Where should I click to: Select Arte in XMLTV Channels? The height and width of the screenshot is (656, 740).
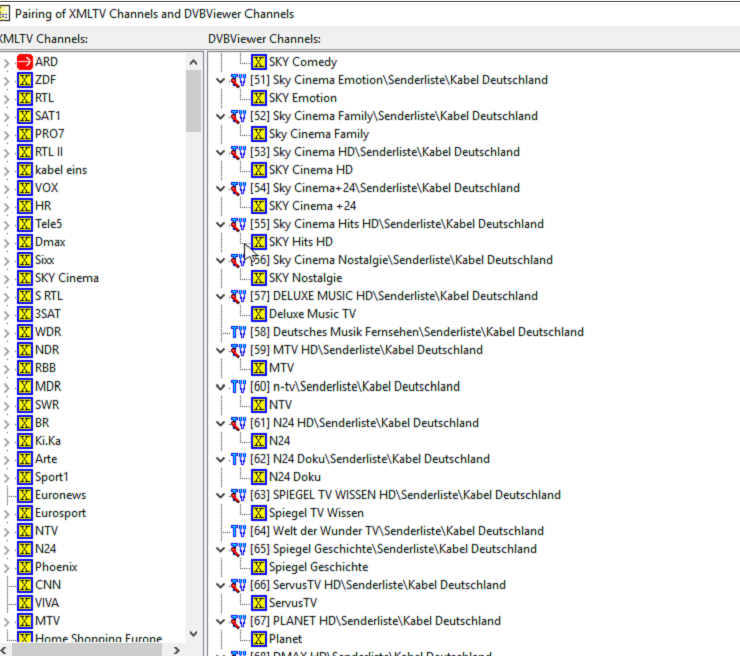click(x=46, y=459)
